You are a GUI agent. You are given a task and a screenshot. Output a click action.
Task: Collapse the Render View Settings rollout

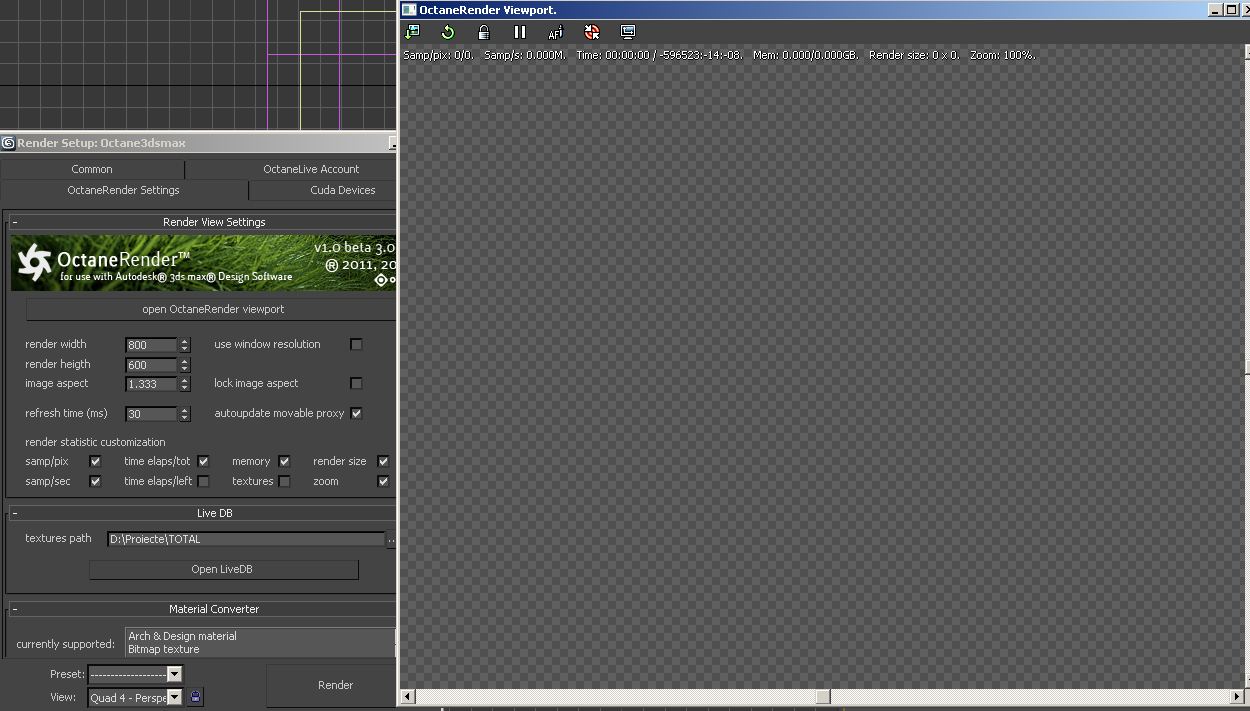[x=204, y=222]
